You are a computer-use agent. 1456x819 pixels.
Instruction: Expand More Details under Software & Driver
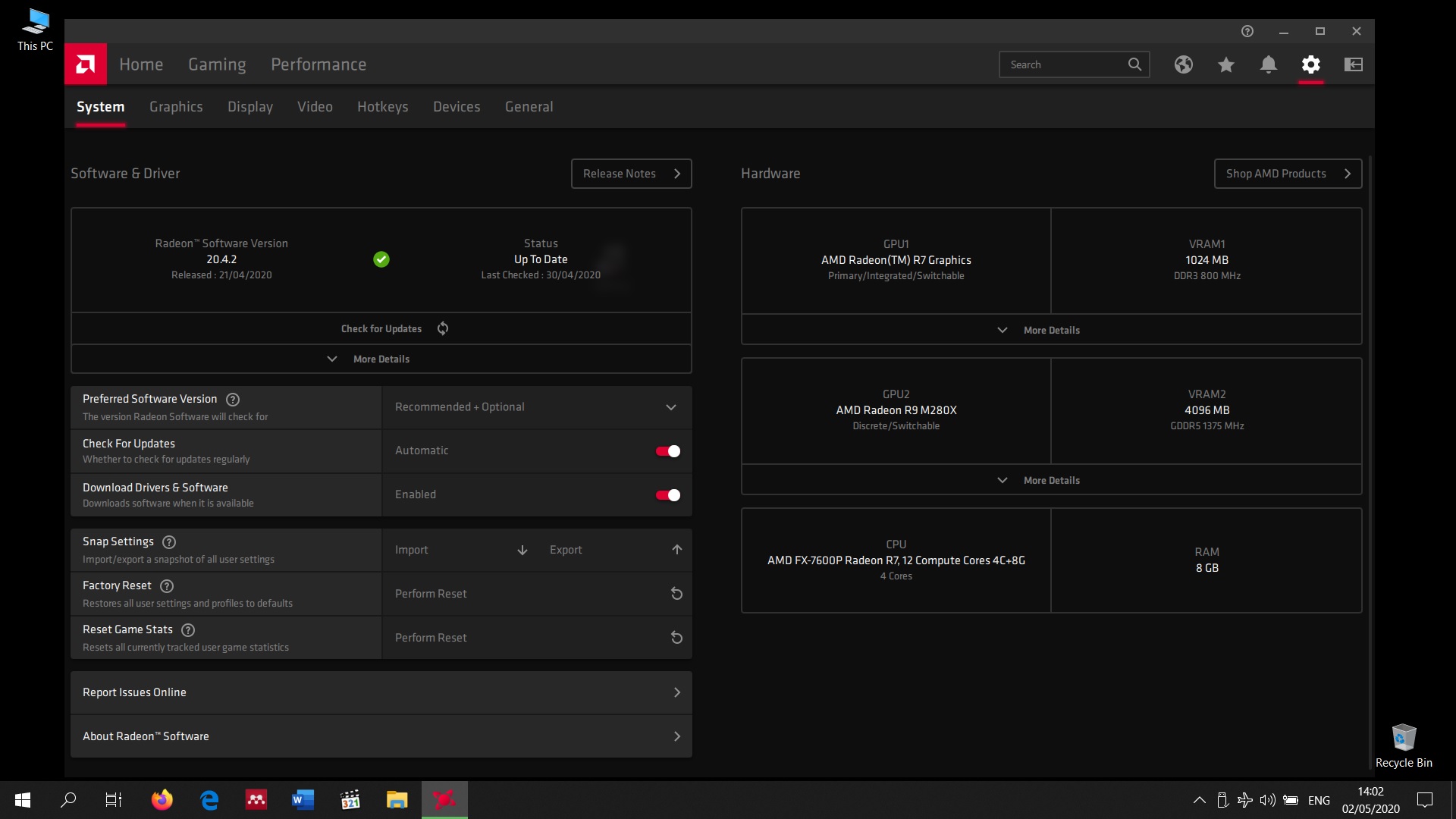point(381,359)
